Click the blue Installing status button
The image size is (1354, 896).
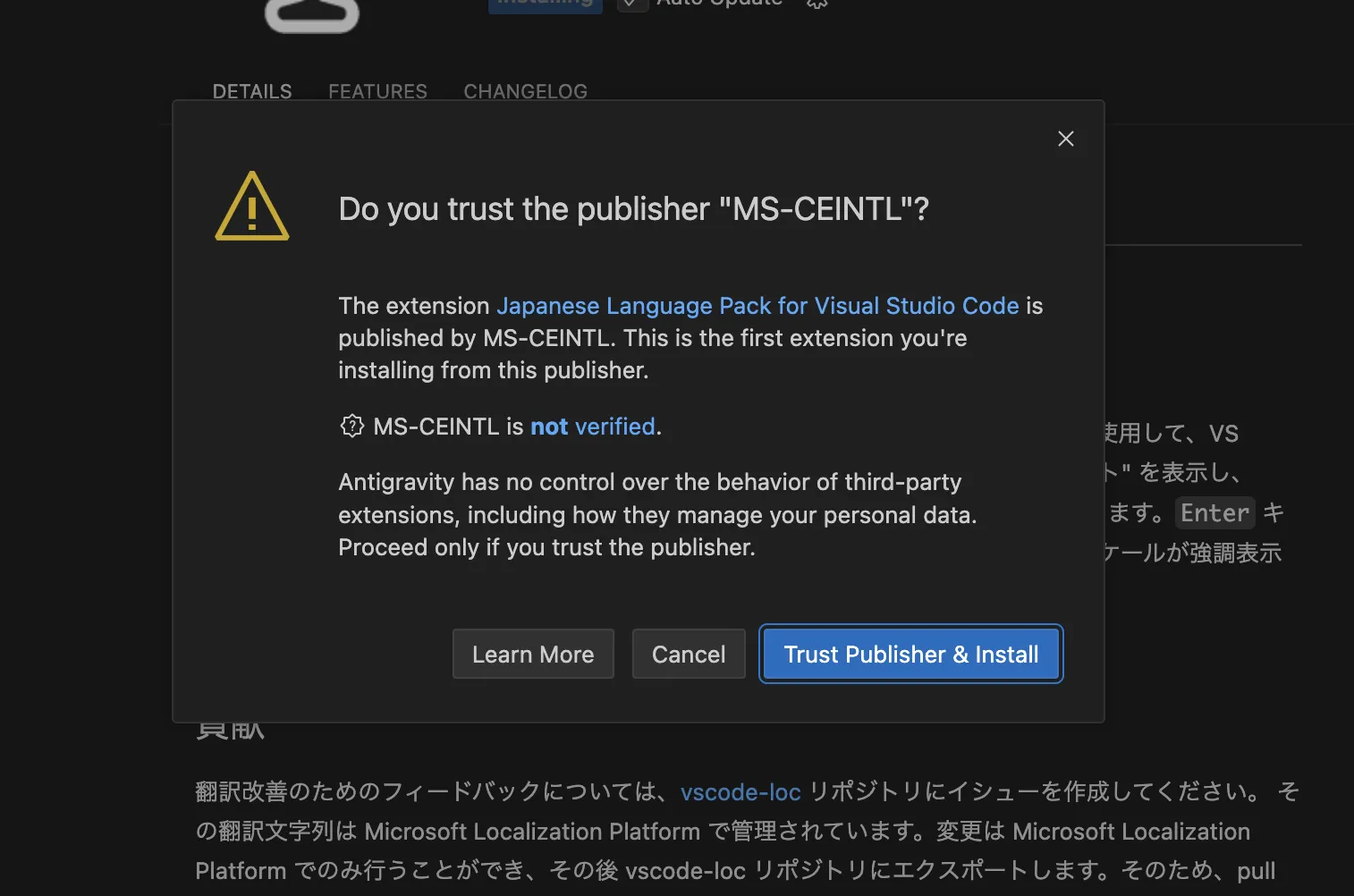coord(545,4)
